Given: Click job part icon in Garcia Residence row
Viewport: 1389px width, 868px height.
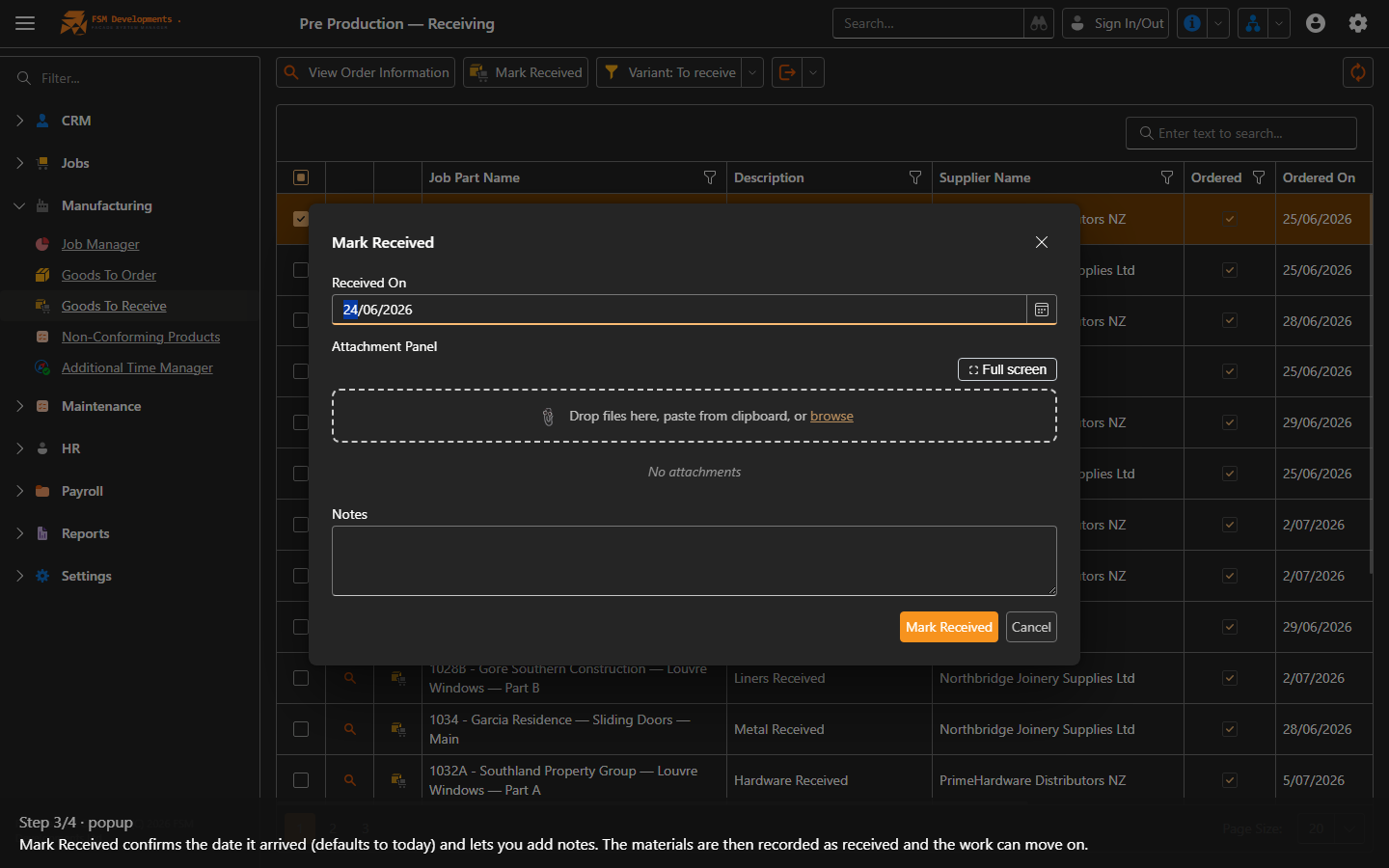Looking at the screenshot, I should coord(397,729).
